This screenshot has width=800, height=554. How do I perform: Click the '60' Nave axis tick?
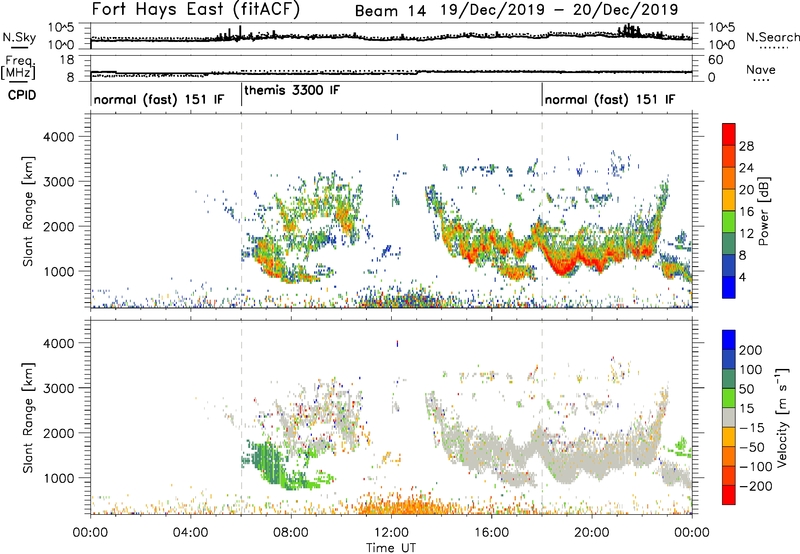coord(715,60)
